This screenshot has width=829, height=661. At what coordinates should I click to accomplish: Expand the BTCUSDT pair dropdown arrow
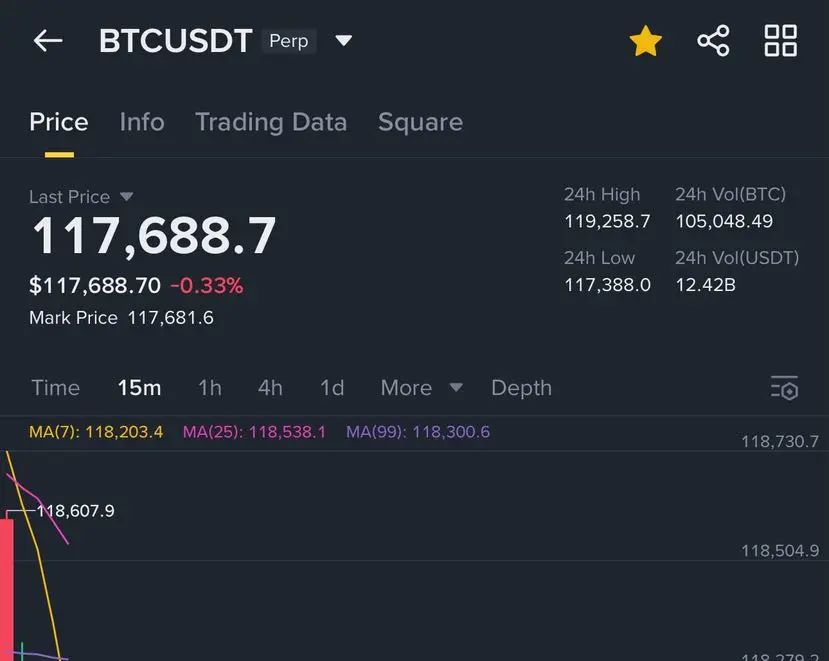pyautogui.click(x=344, y=40)
